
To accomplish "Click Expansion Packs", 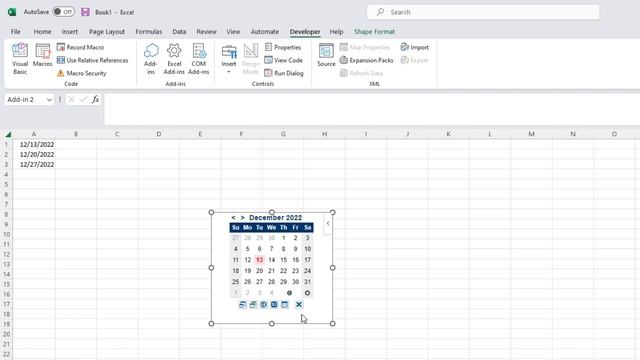I will click(x=367, y=60).
